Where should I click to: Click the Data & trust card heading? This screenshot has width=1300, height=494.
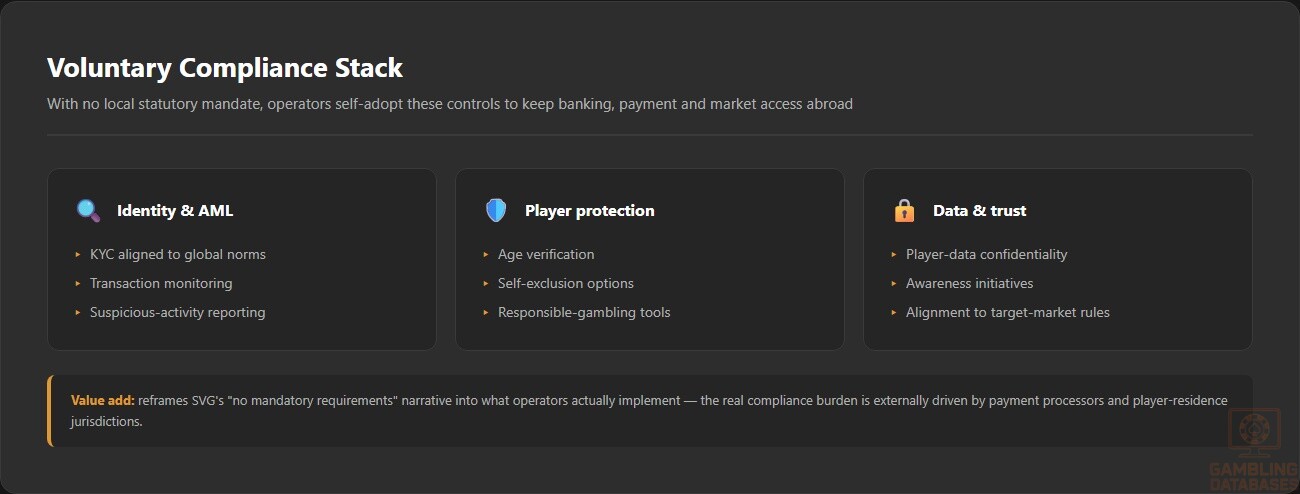tap(980, 210)
